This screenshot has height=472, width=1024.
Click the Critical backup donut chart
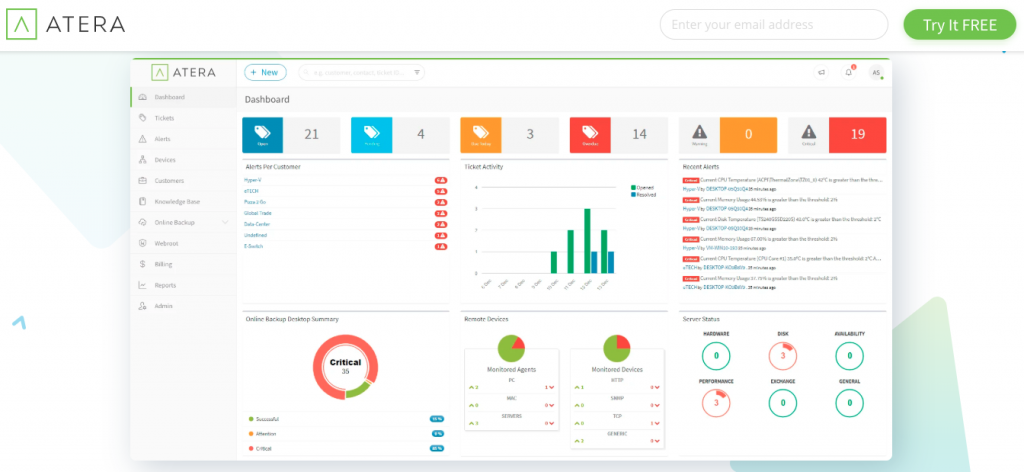[x=345, y=367]
